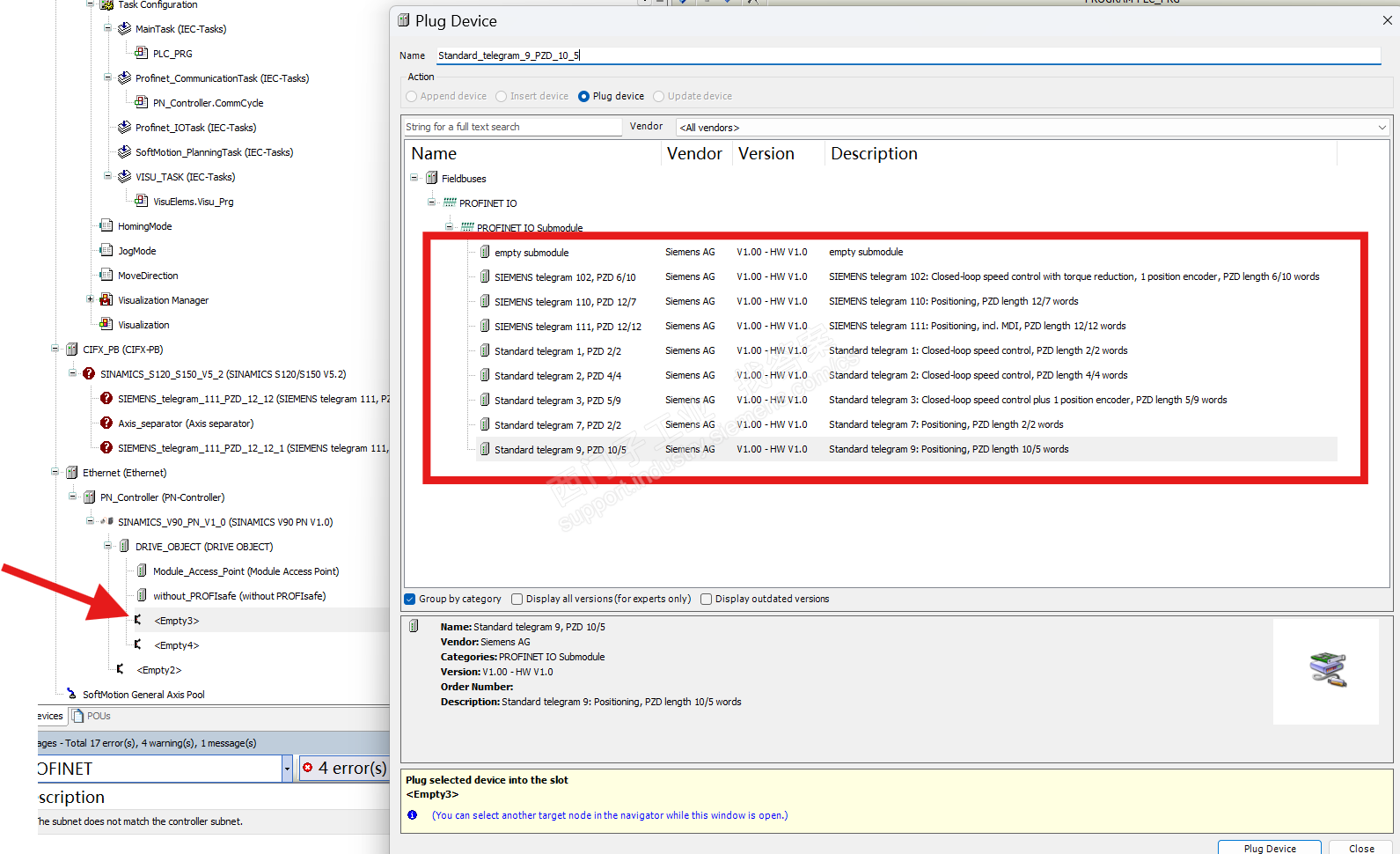This screenshot has height=854, width=1400.
Task: Click the Empty3 slot icon in the tree
Action: click(x=138, y=621)
